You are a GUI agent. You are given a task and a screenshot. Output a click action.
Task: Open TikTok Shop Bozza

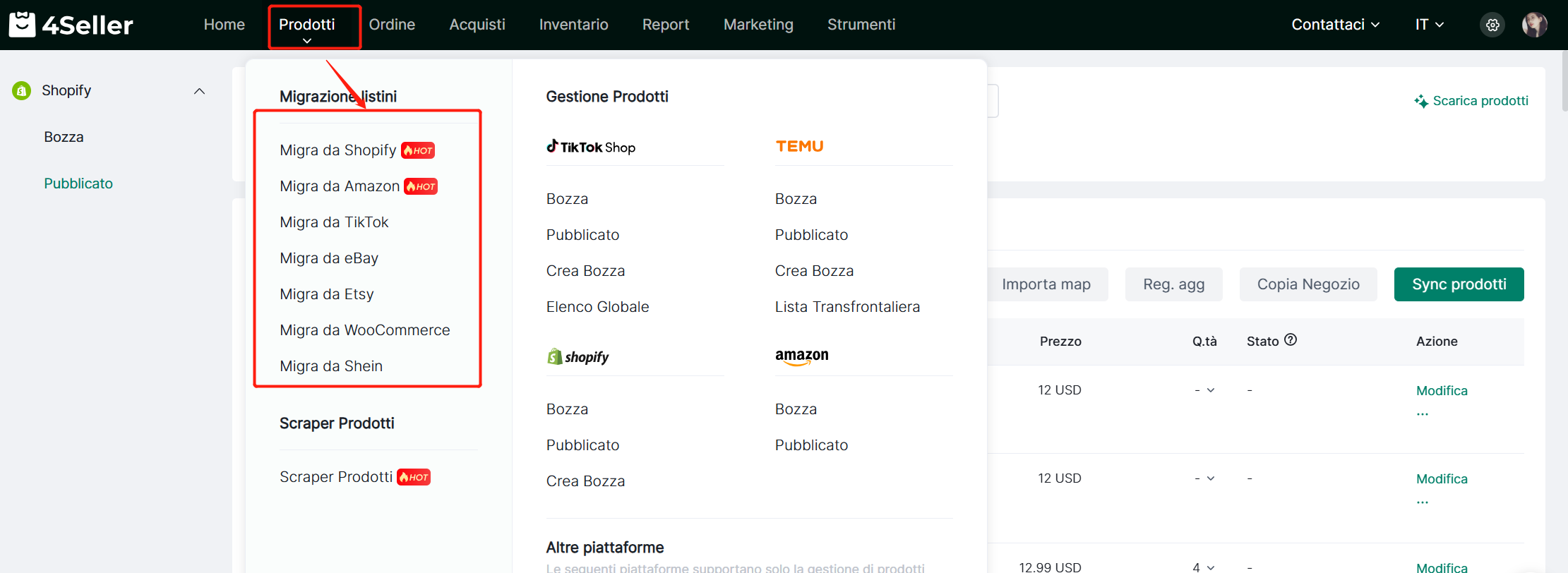click(567, 199)
